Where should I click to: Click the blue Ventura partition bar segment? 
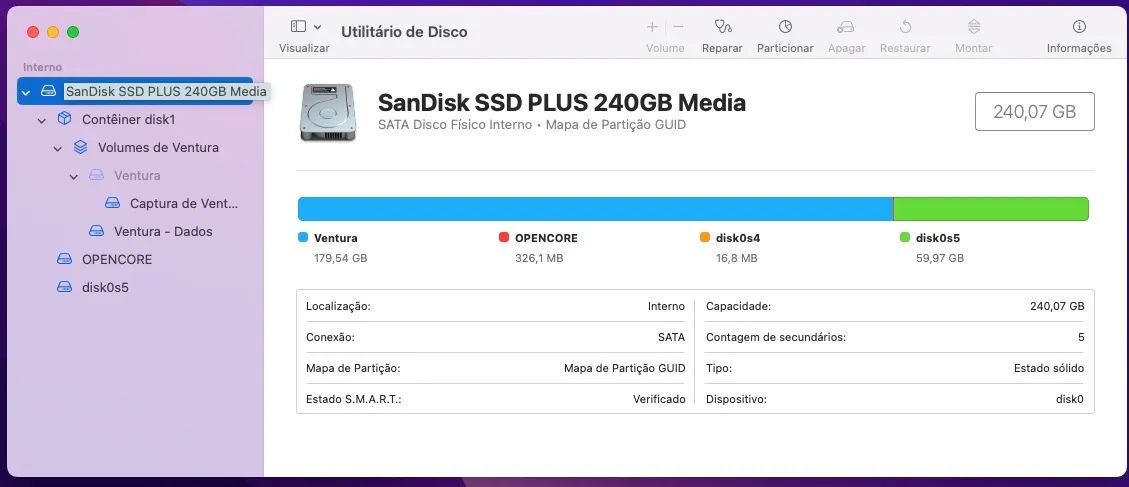[595, 209]
